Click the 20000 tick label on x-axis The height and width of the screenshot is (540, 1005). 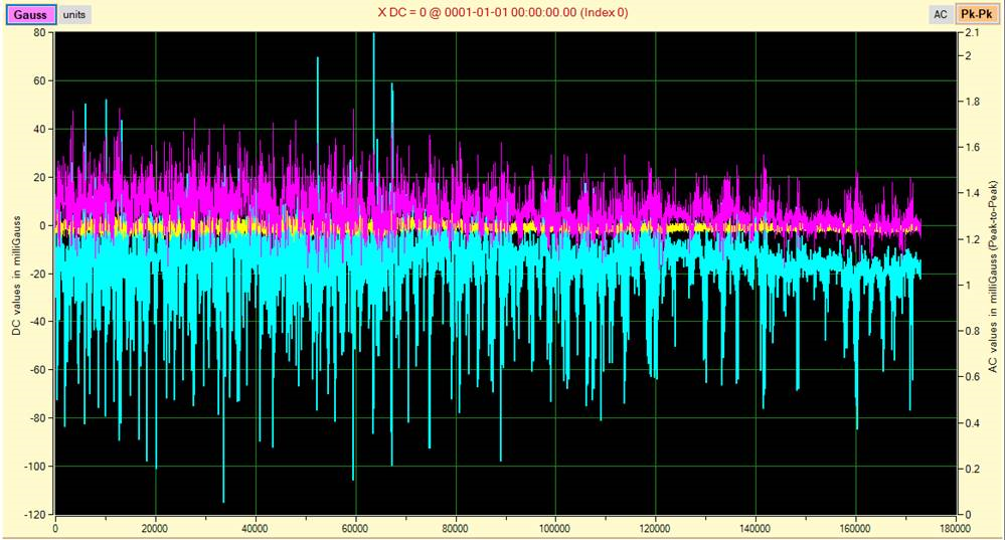(x=155, y=529)
